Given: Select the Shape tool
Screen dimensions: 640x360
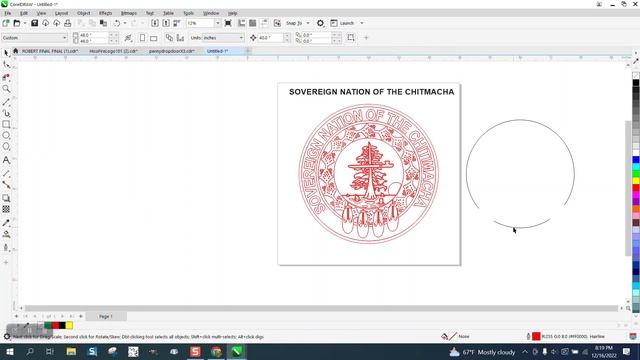Looking at the screenshot, I should pos(6,65).
